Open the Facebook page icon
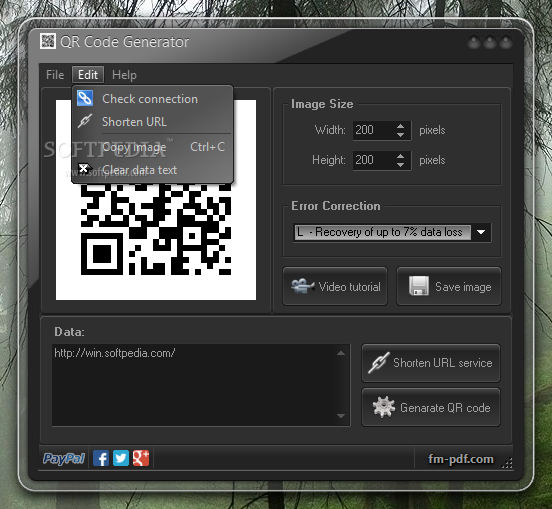This screenshot has height=509, width=552. click(x=101, y=458)
